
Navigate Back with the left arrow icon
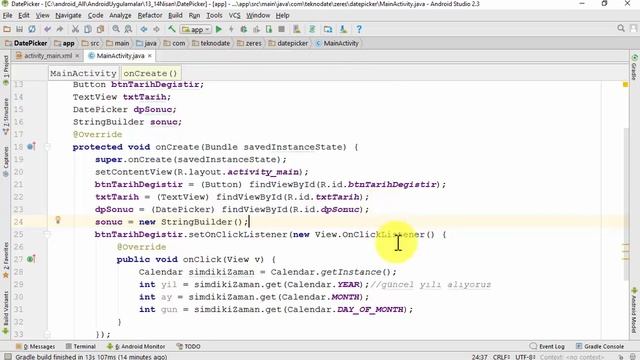click(144, 29)
